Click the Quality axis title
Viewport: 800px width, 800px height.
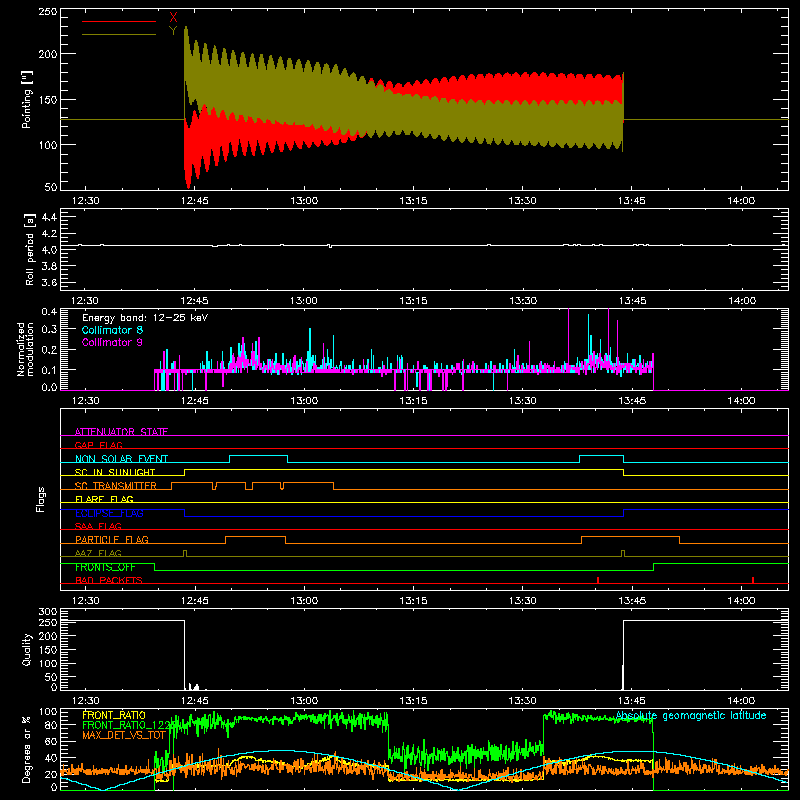(27, 649)
